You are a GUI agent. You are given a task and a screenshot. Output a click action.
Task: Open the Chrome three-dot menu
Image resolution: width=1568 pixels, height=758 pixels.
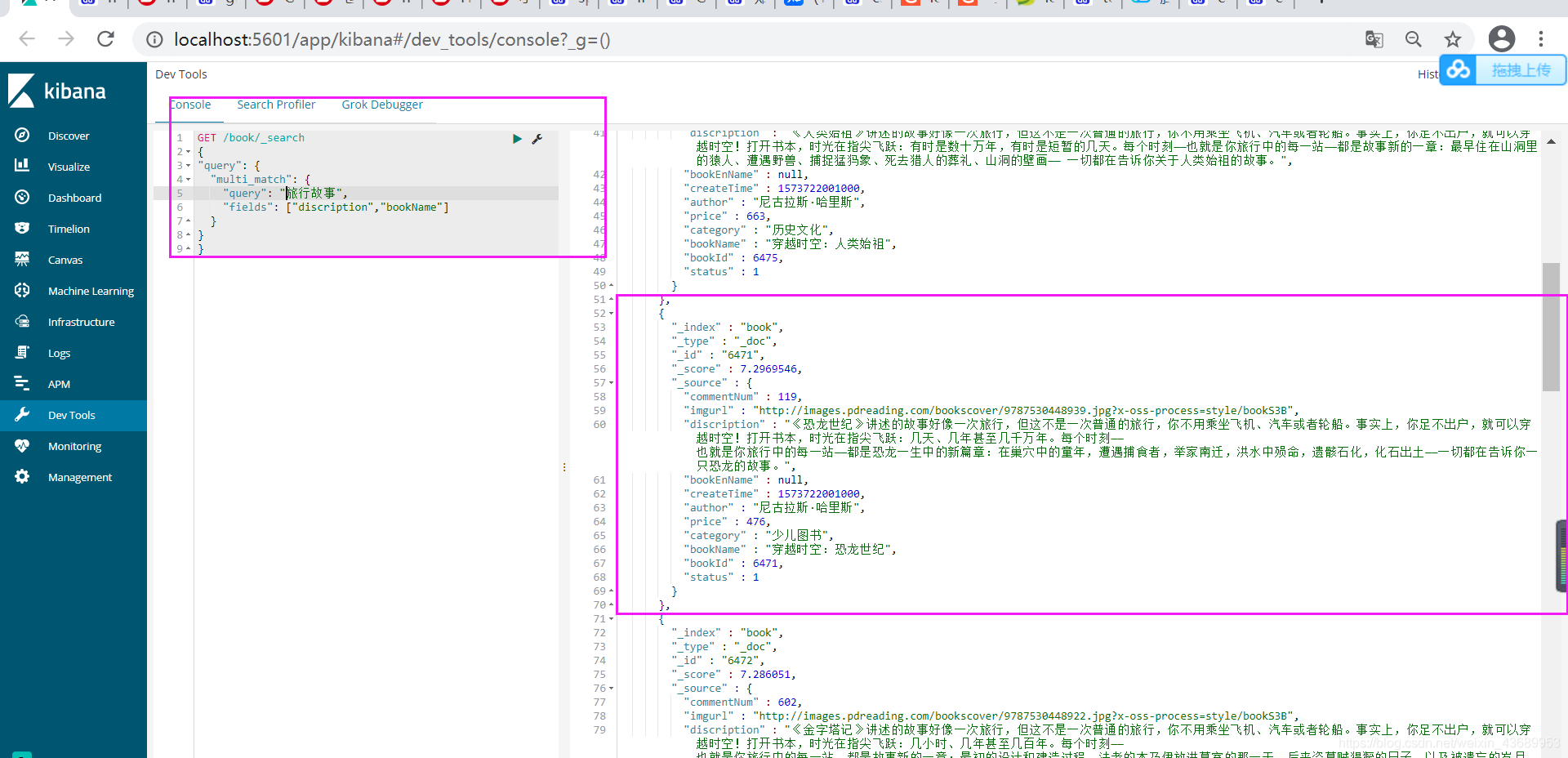tap(1541, 39)
